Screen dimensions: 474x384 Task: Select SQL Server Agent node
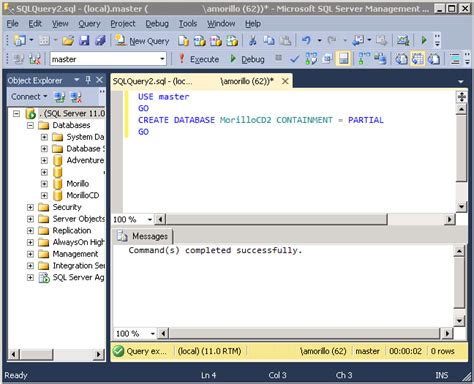click(78, 277)
